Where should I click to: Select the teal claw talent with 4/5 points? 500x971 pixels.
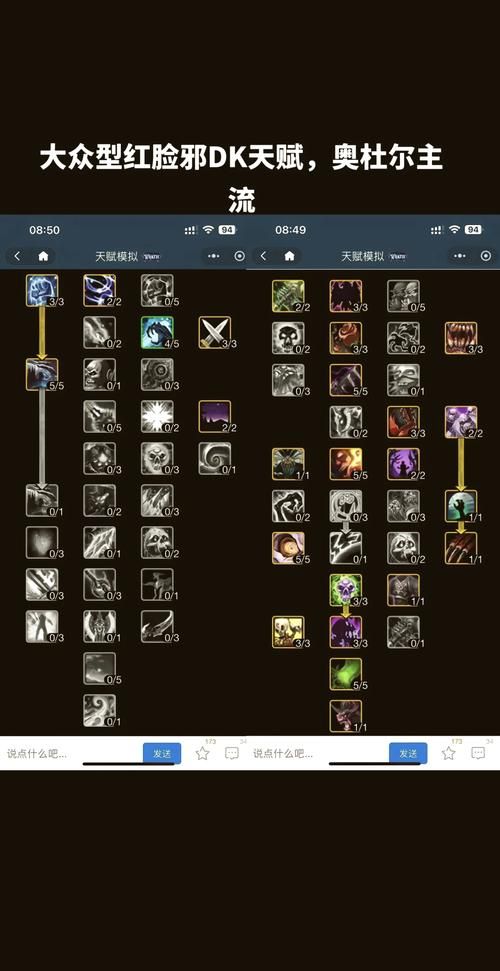click(157, 333)
